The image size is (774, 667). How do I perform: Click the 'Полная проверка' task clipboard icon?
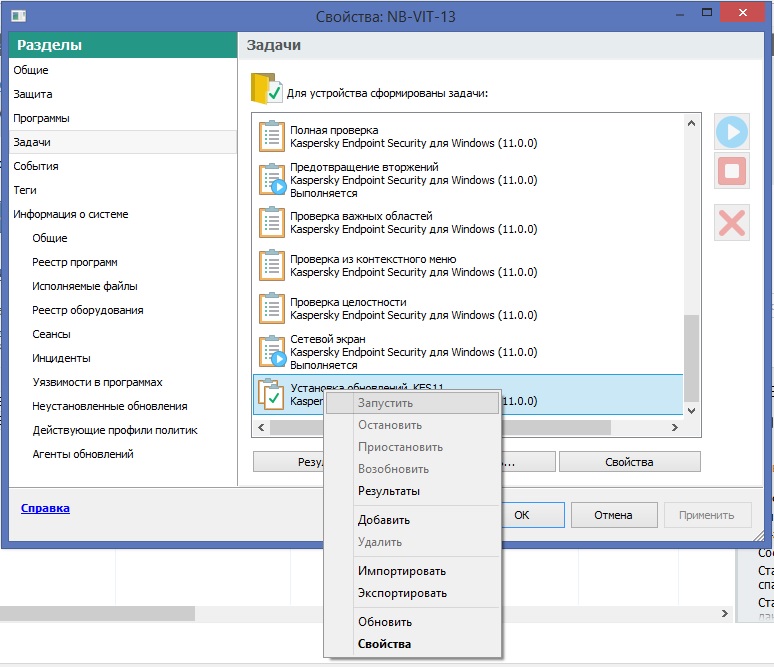pyautogui.click(x=272, y=137)
